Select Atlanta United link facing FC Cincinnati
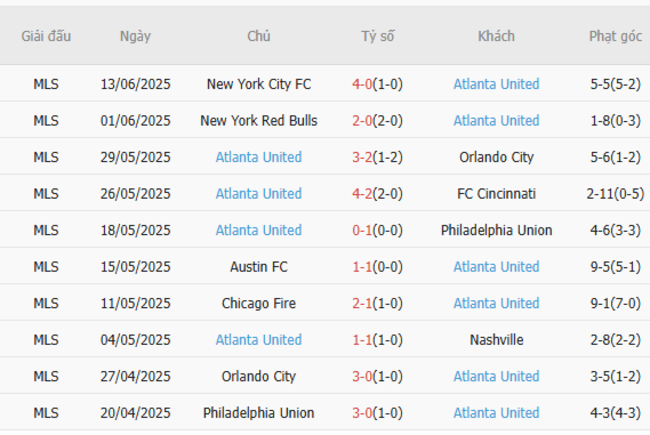Viewport: 650px width, 435px height. pyautogui.click(x=258, y=194)
